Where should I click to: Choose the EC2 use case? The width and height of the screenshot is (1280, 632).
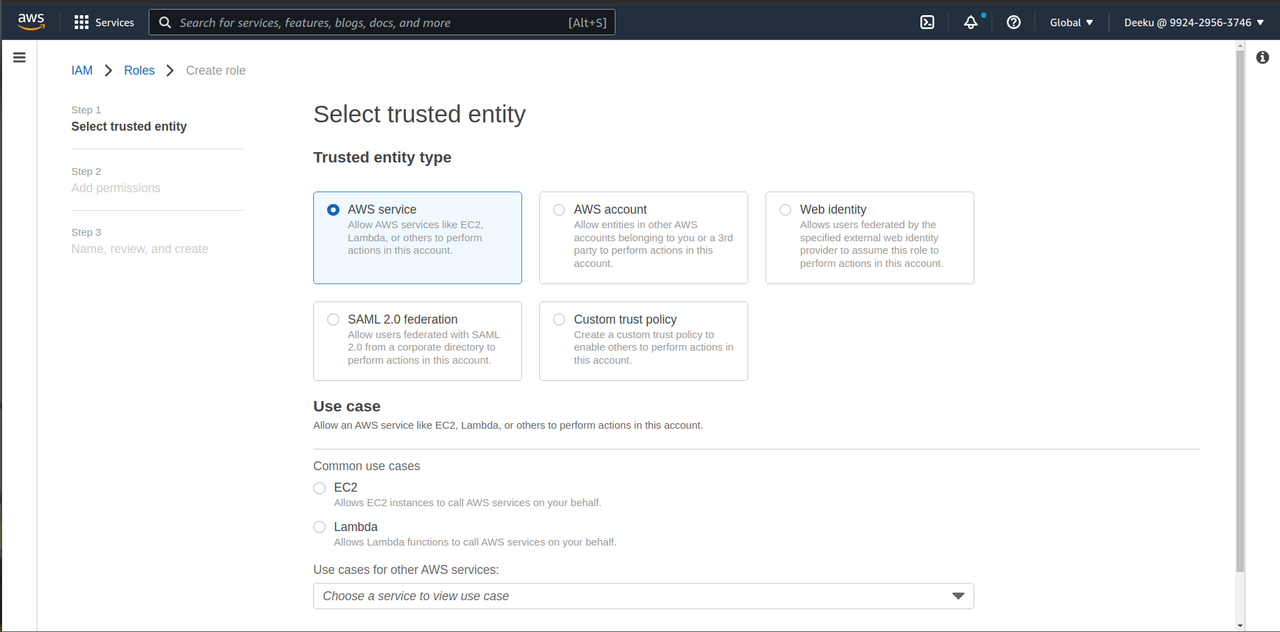[319, 488]
